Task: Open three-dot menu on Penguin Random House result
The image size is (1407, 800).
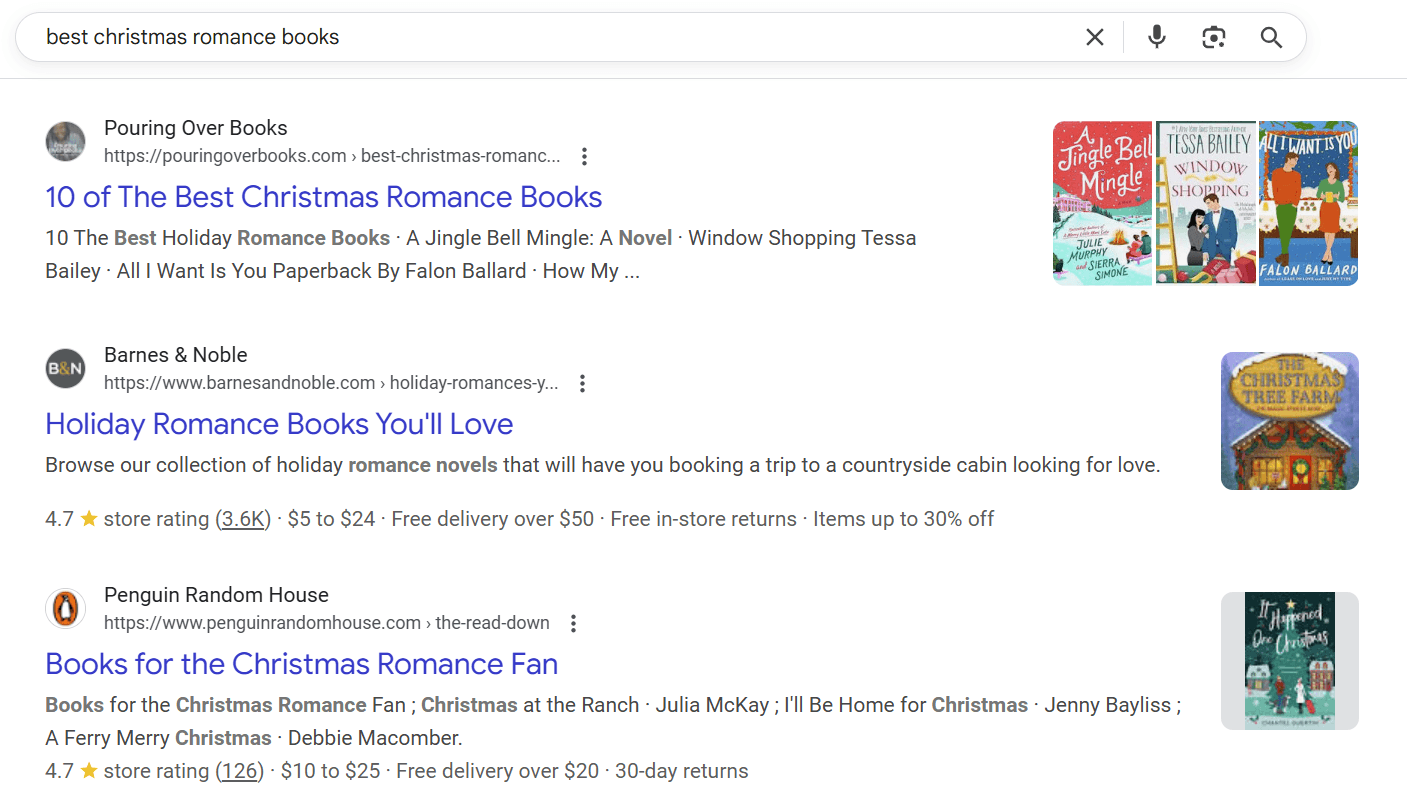Action: click(573, 623)
